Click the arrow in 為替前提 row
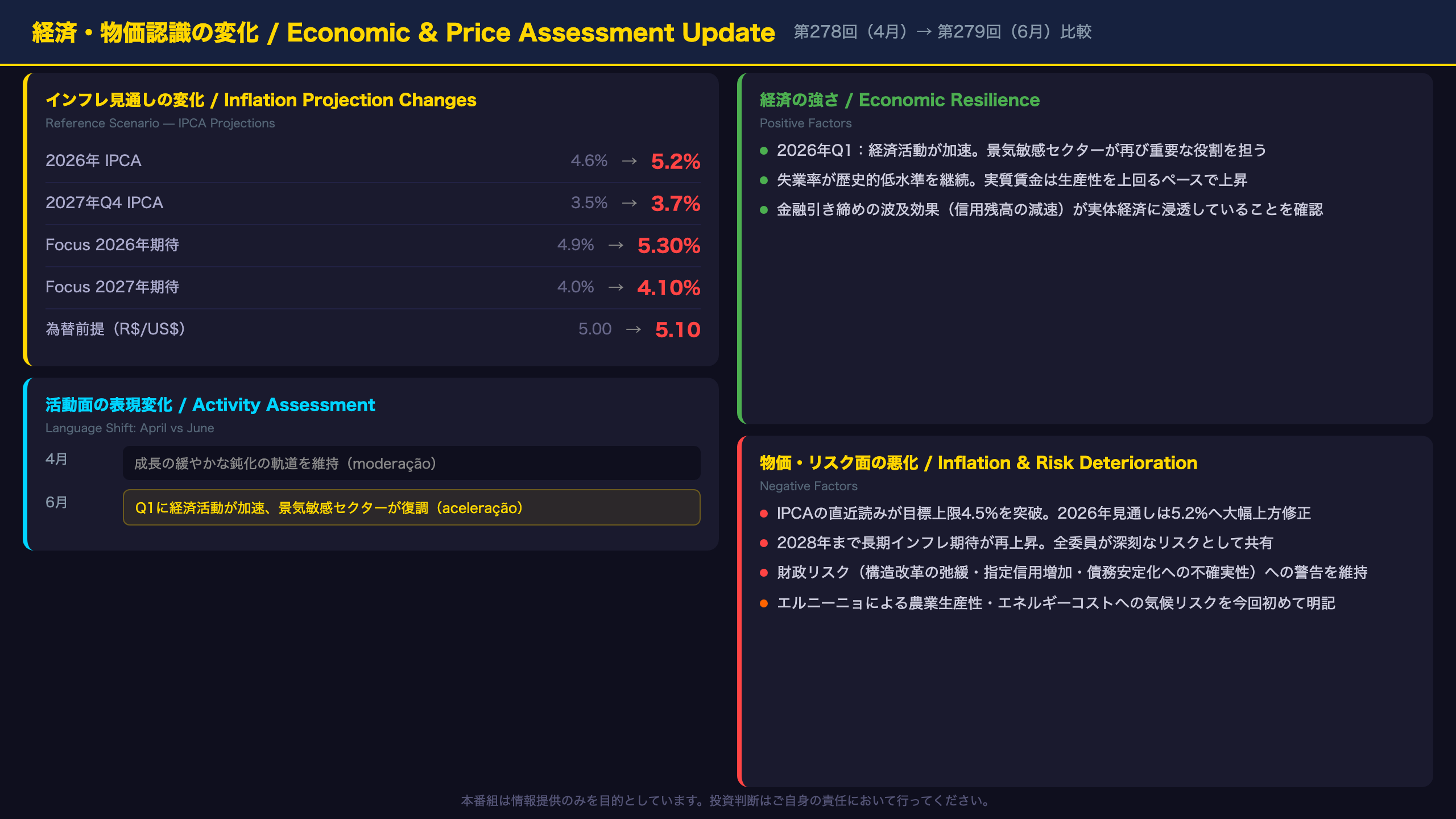The image size is (1456, 819). (x=633, y=329)
